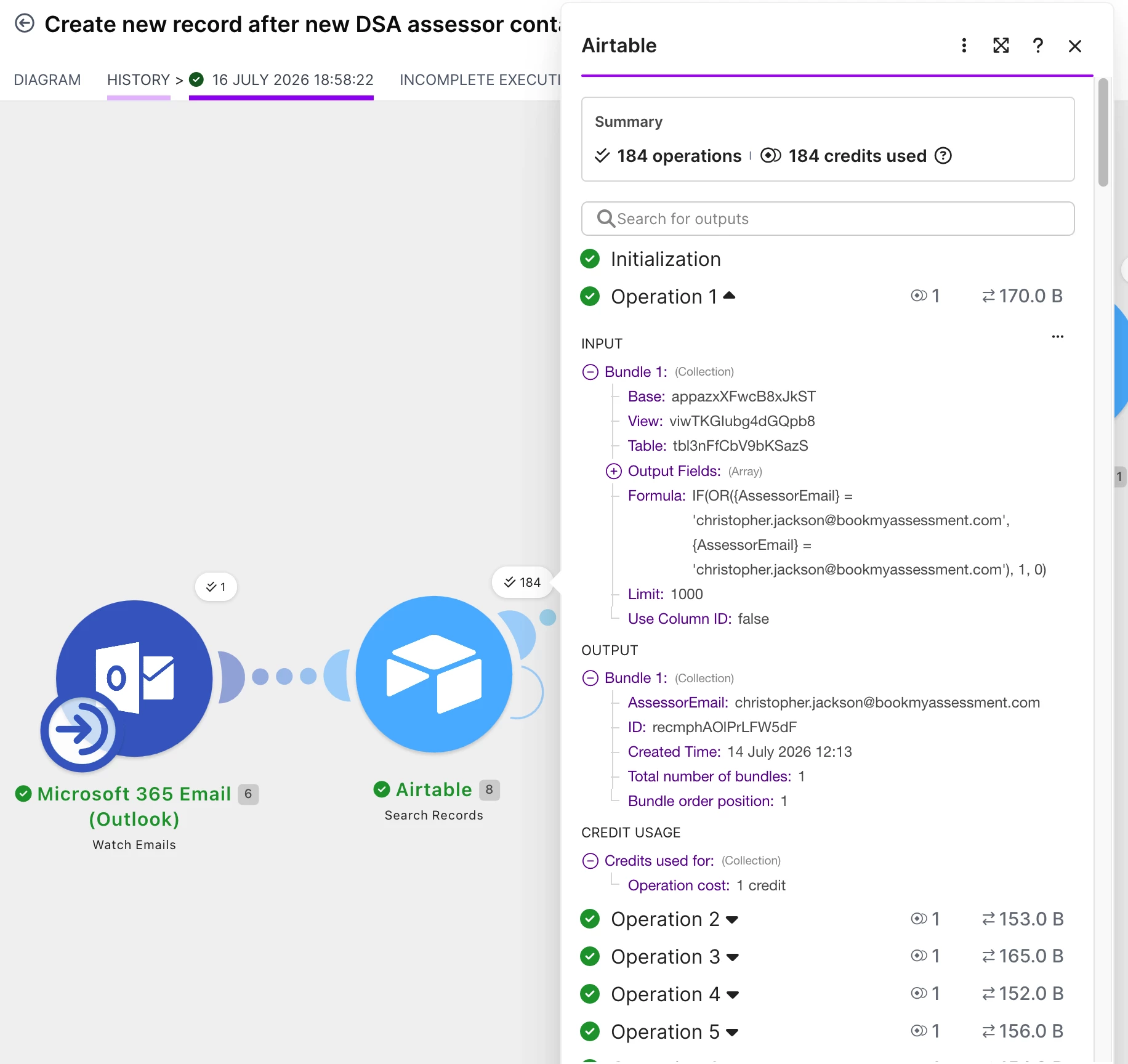1128x1064 pixels.
Task: Click the small dot after the Airtable module
Action: [547, 618]
